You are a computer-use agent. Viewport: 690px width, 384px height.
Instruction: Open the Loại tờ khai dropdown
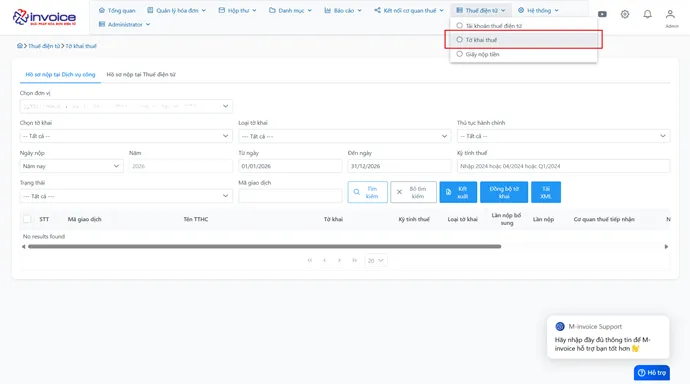coord(345,136)
